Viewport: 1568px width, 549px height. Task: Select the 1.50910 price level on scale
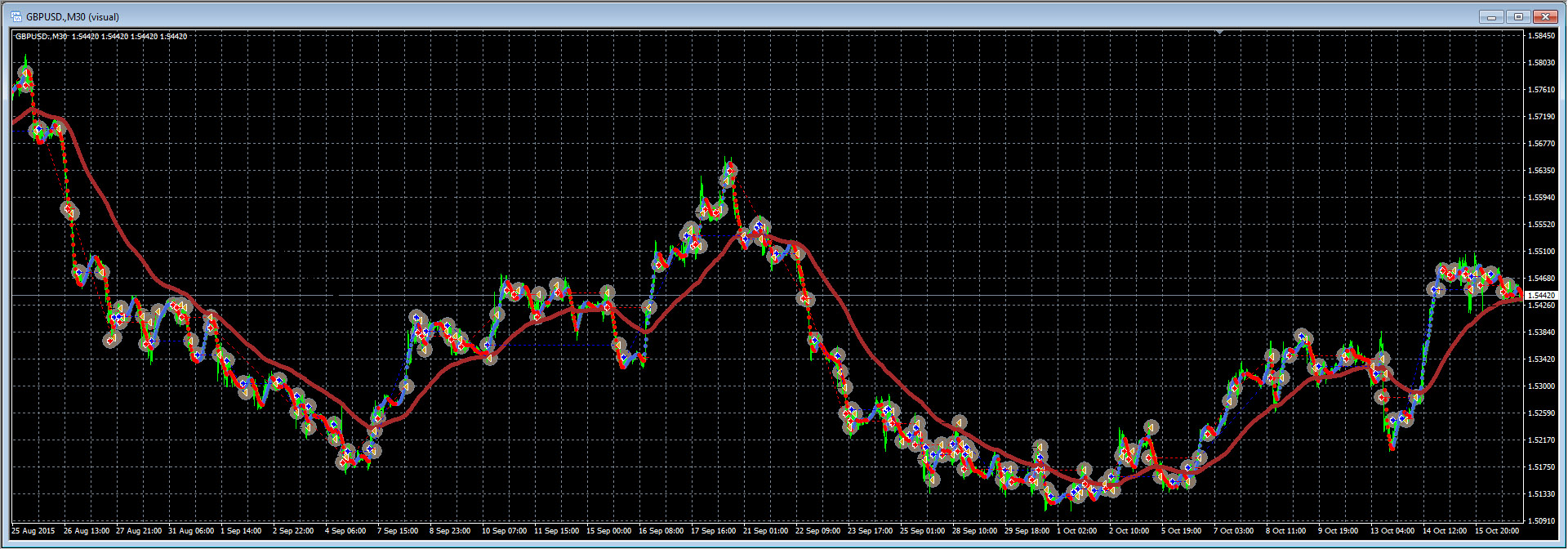1541,520
